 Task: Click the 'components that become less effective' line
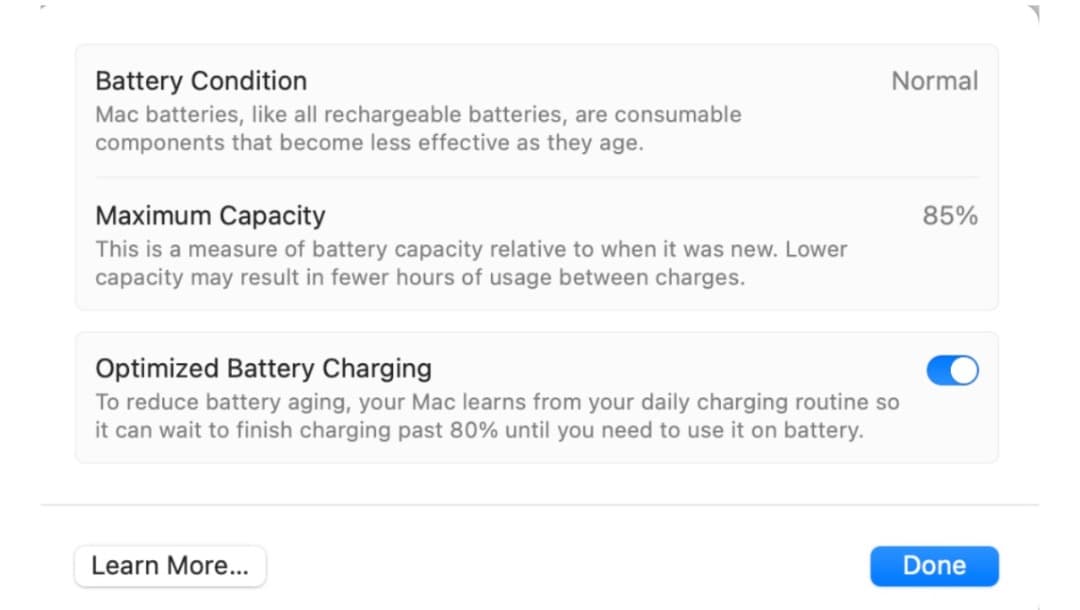click(369, 142)
